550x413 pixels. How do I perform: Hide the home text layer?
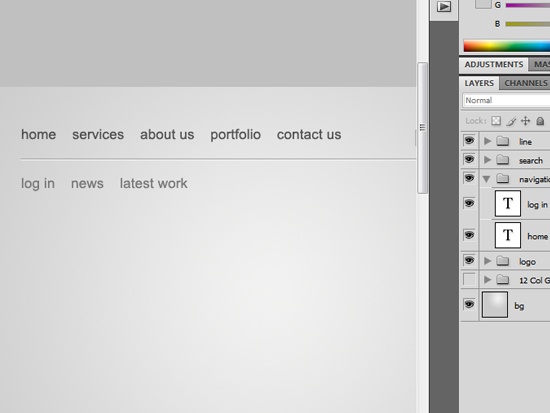point(469,235)
